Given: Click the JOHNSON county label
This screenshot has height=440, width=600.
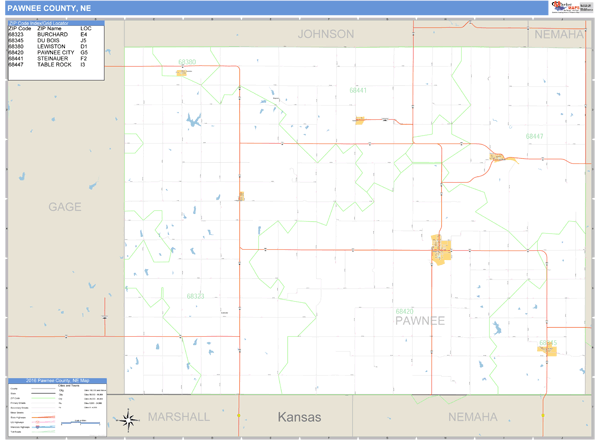Looking at the screenshot, I should 326,34.
